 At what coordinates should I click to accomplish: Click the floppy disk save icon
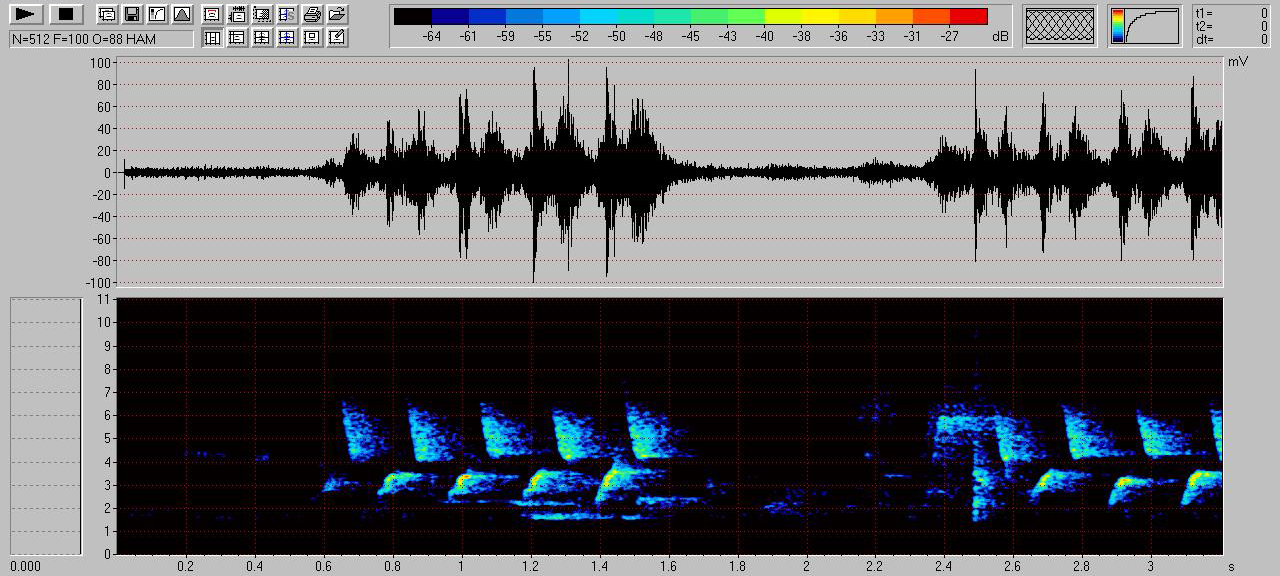pyautogui.click(x=131, y=14)
